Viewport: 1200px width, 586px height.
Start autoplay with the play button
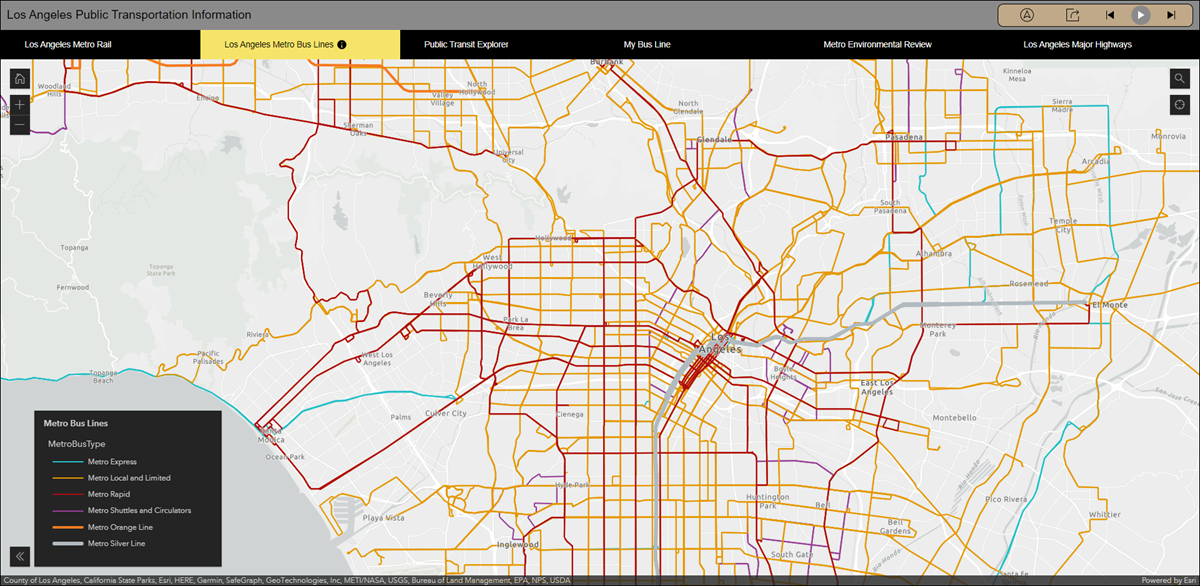[x=1140, y=15]
